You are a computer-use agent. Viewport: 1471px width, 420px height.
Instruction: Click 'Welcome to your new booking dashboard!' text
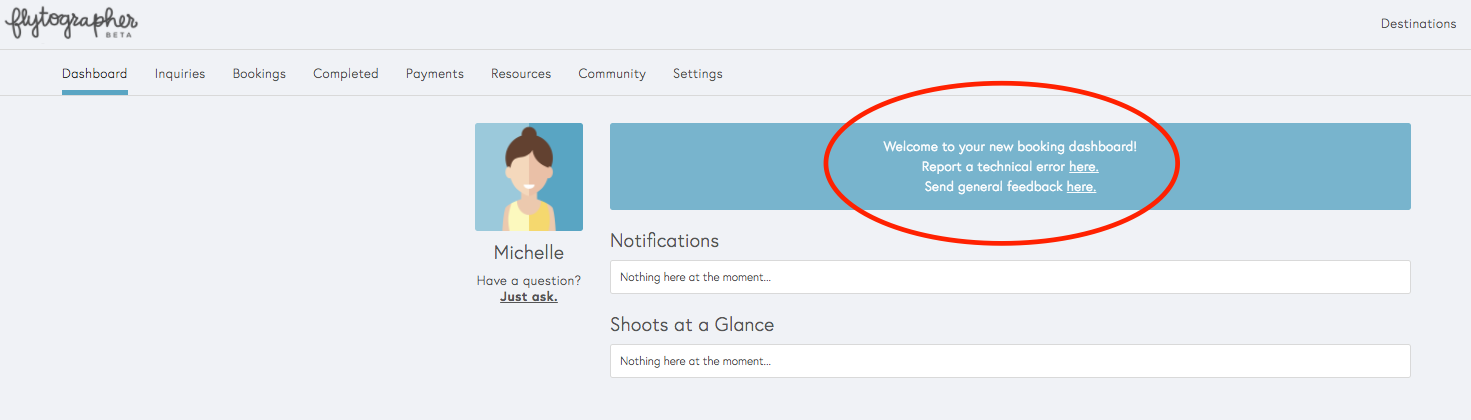pos(1010,147)
